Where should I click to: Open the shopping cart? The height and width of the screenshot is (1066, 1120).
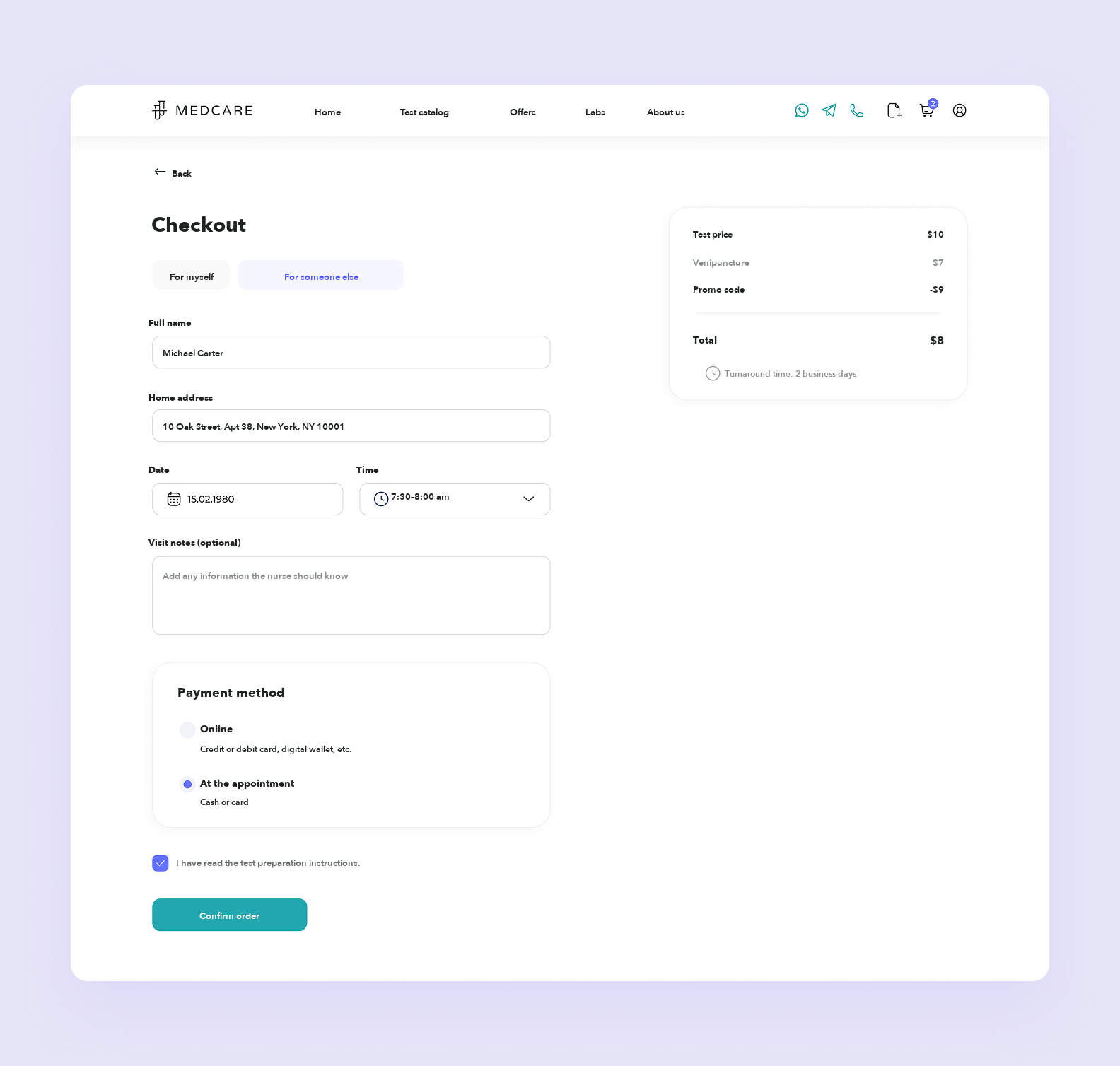point(926,110)
